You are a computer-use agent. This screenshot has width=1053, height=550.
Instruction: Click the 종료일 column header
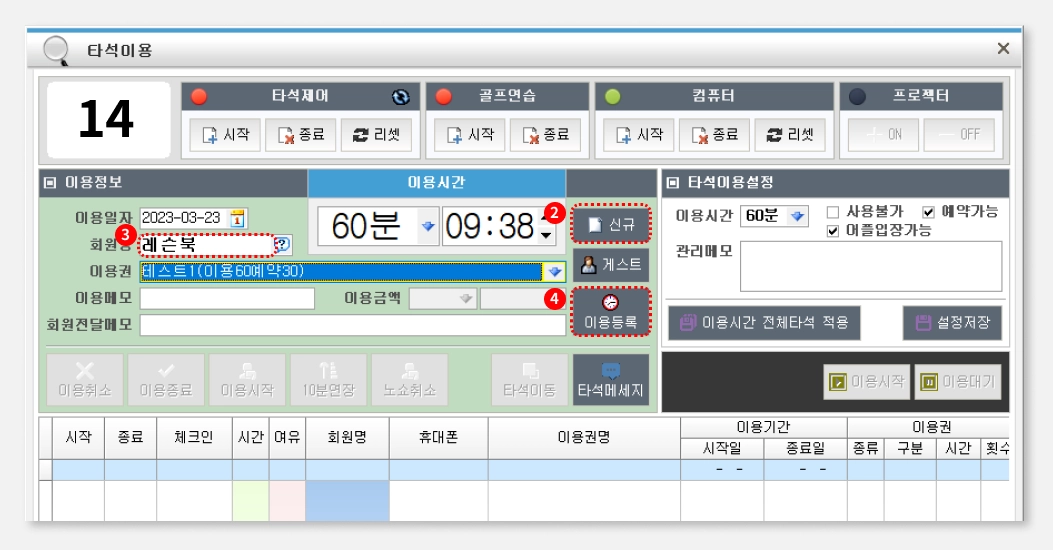coord(805,449)
